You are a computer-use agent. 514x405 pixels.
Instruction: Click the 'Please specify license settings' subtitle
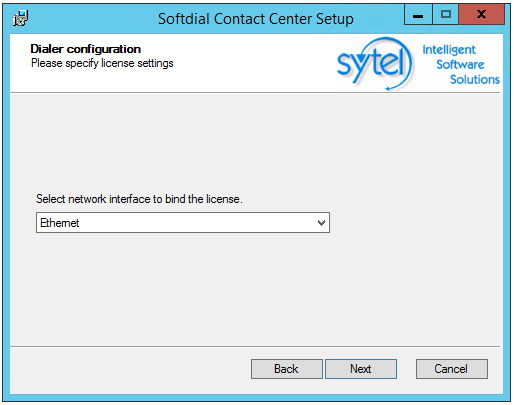pyautogui.click(x=102, y=63)
